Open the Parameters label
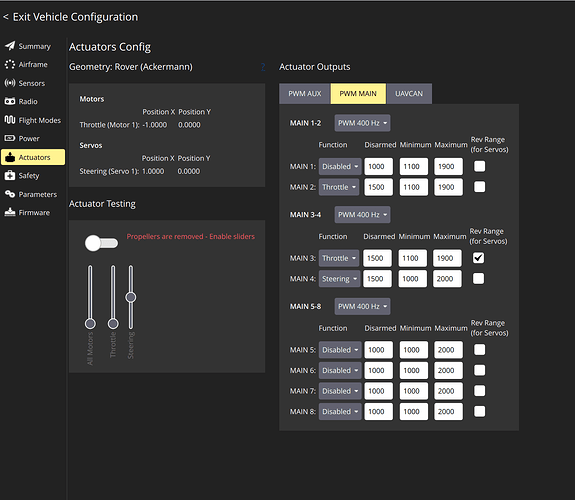 tap(38, 194)
